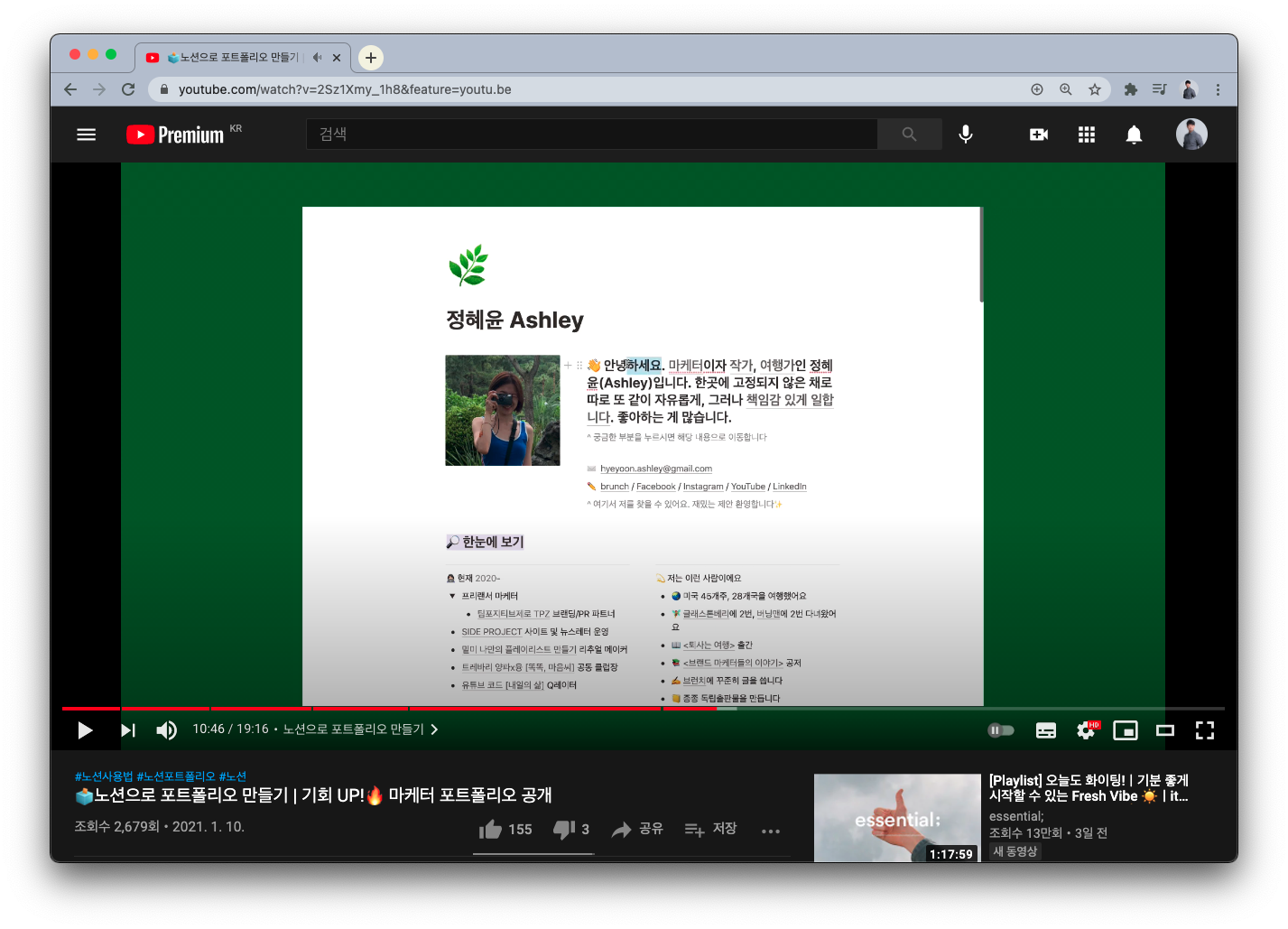Open the YouTube apps grid icon
This screenshot has width=1288, height=929.
[1087, 135]
